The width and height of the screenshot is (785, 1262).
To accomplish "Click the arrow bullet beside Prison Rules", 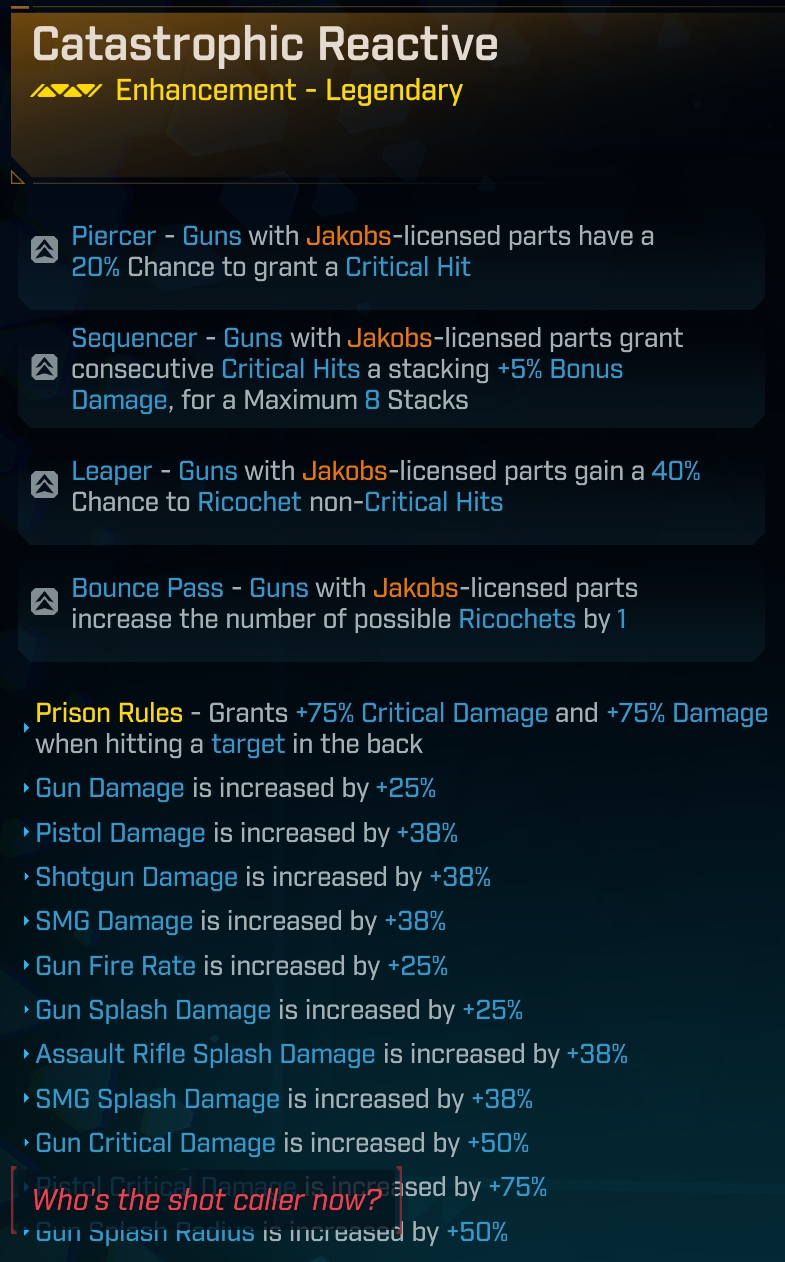I will click(26, 727).
